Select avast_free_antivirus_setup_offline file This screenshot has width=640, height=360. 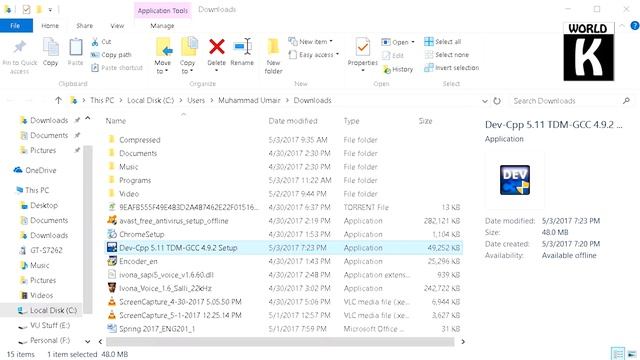(x=174, y=221)
